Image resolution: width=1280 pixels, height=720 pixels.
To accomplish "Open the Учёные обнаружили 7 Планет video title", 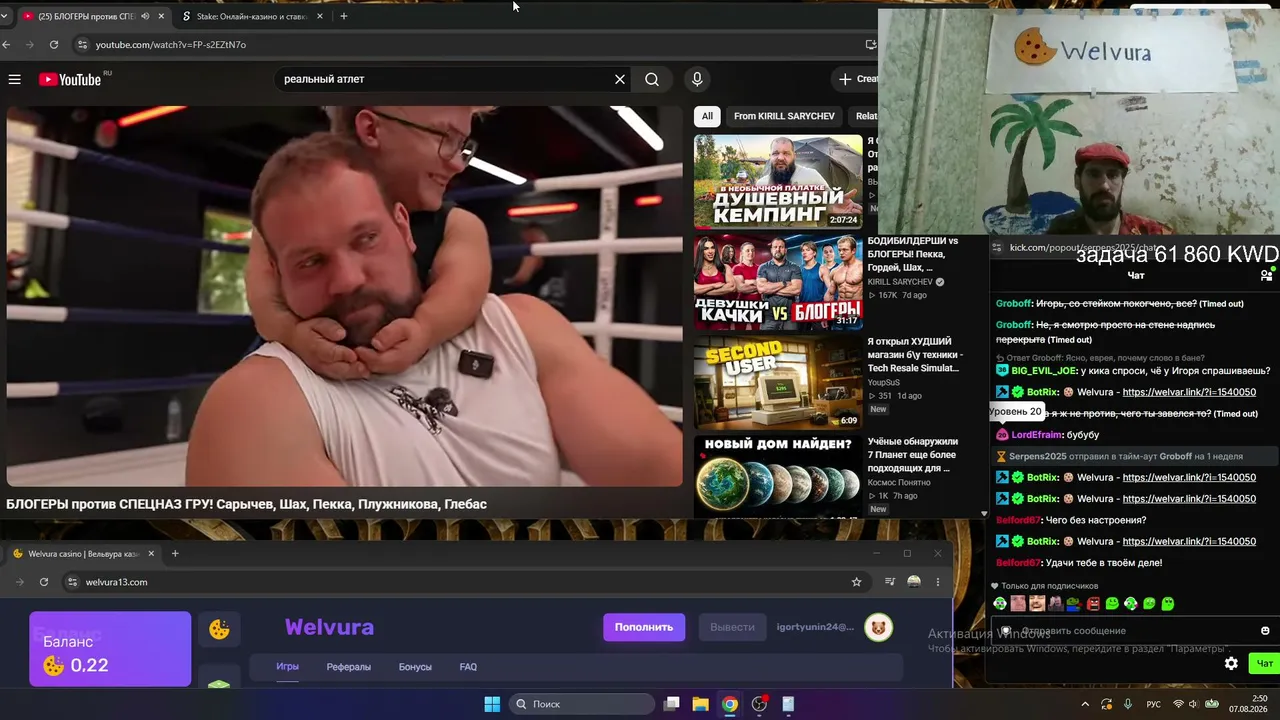I will [x=913, y=455].
